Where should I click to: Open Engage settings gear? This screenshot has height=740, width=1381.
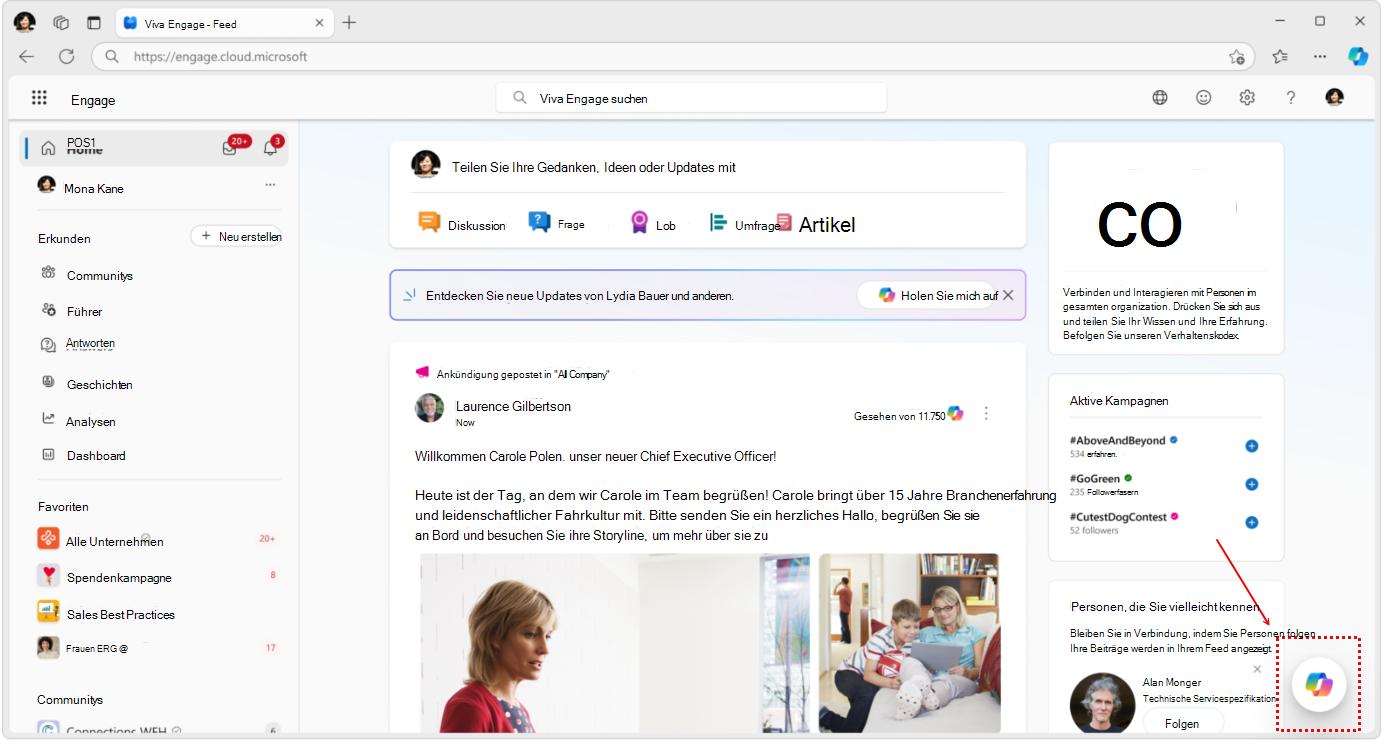1247,98
